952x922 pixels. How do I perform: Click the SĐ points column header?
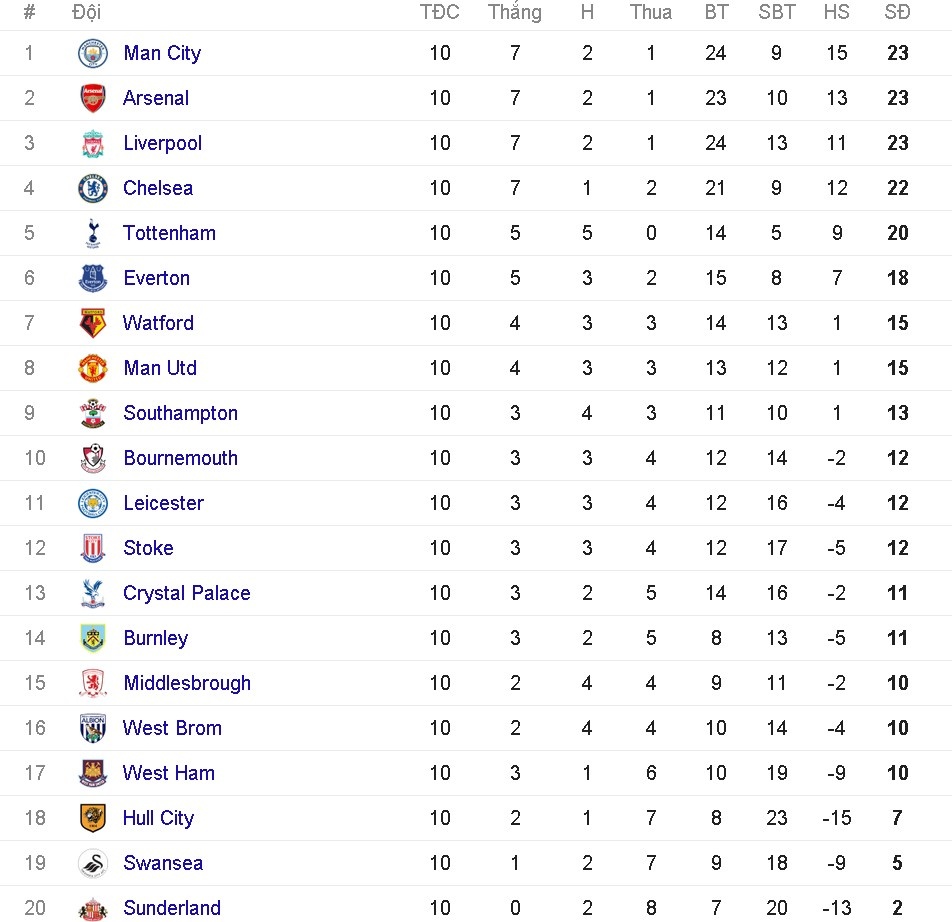897,12
